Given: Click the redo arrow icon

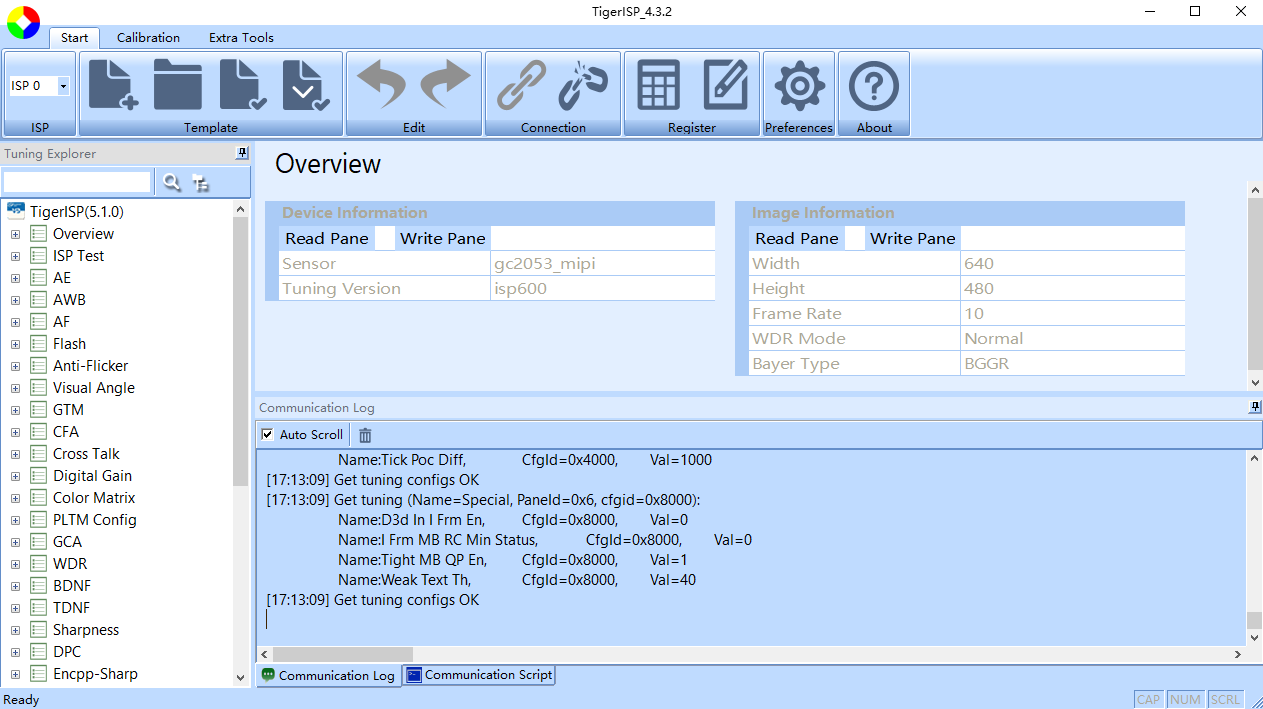Looking at the screenshot, I should [445, 85].
